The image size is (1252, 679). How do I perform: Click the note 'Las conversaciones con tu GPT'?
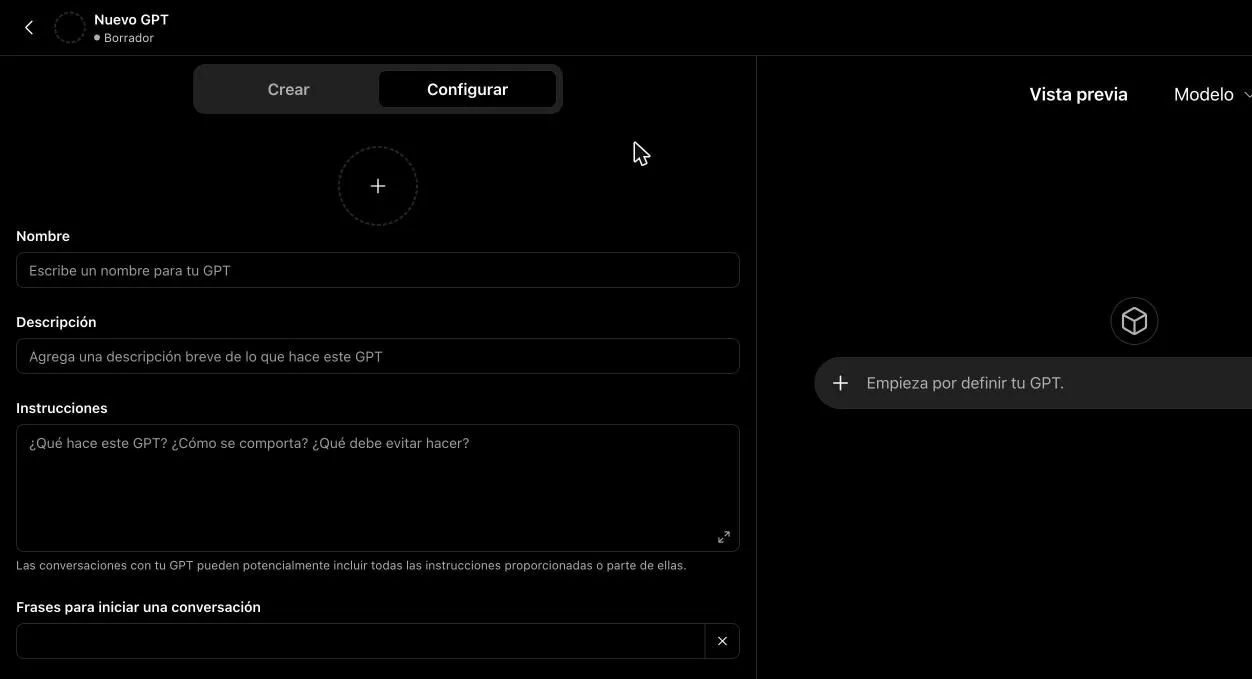coord(351,565)
